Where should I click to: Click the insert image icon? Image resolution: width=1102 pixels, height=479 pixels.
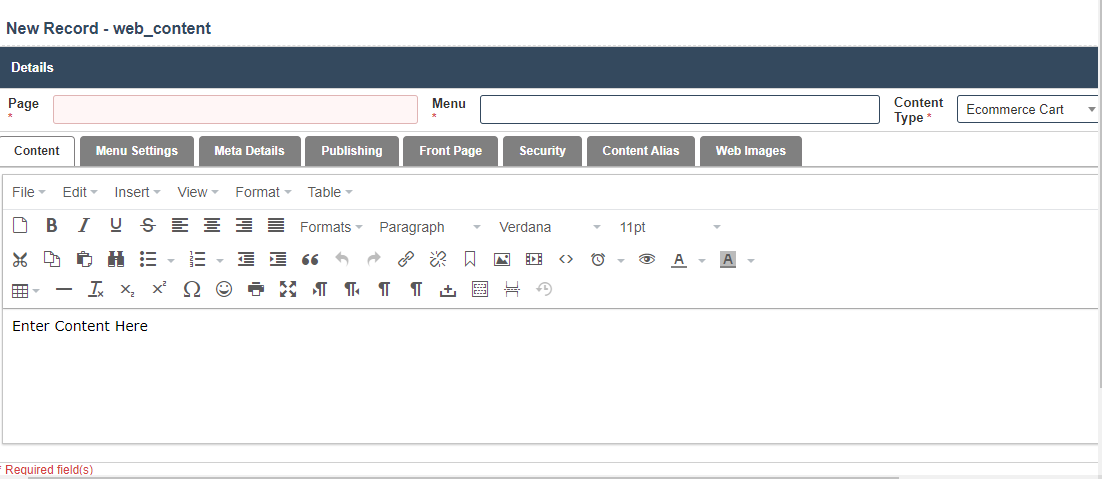click(x=502, y=259)
